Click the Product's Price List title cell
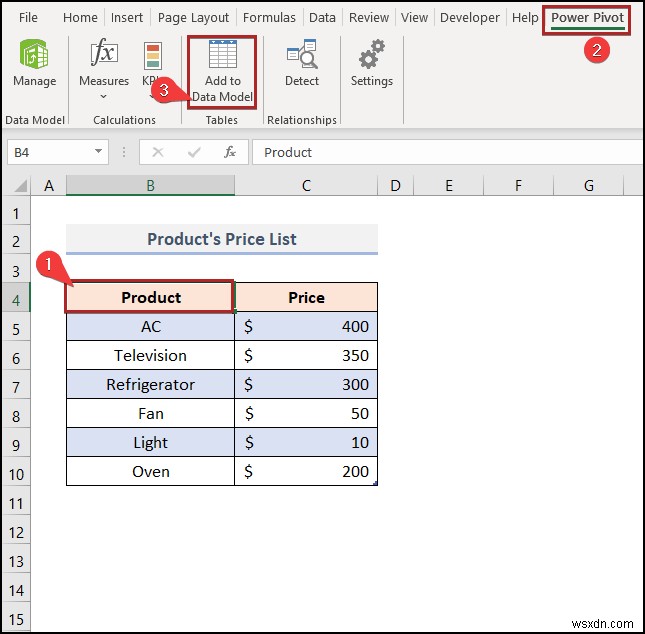 [x=222, y=239]
